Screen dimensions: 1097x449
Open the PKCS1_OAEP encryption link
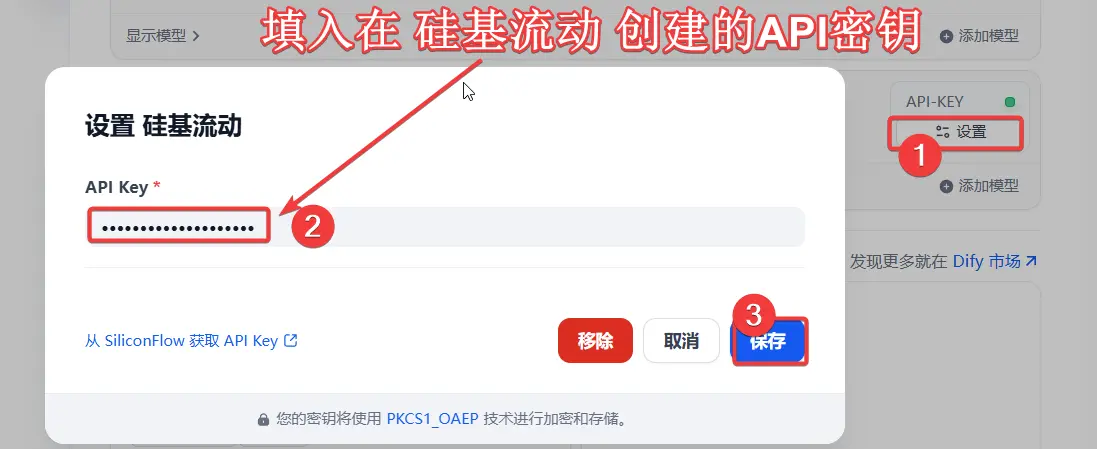[432, 420]
